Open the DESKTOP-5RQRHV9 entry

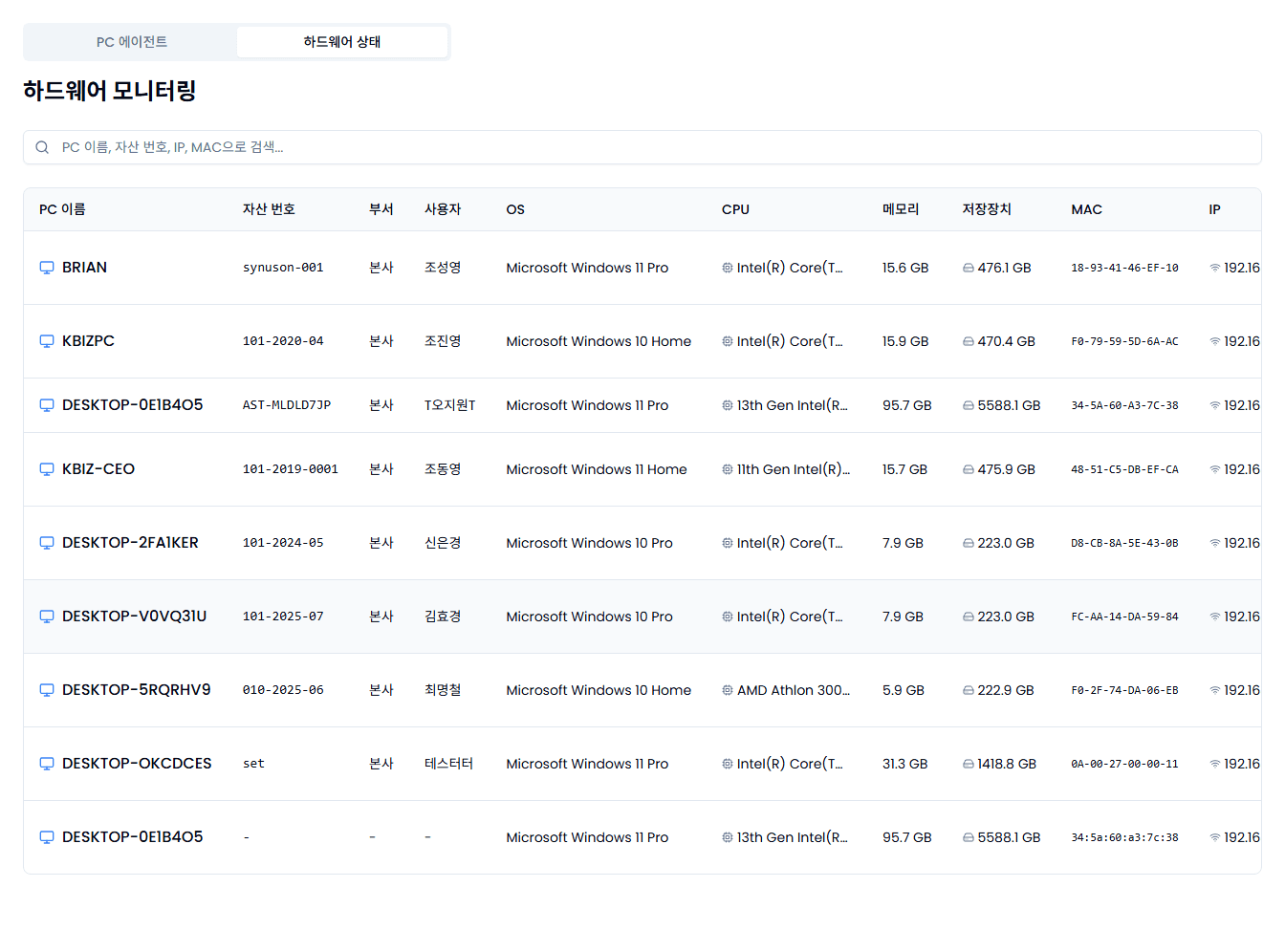[x=136, y=690]
